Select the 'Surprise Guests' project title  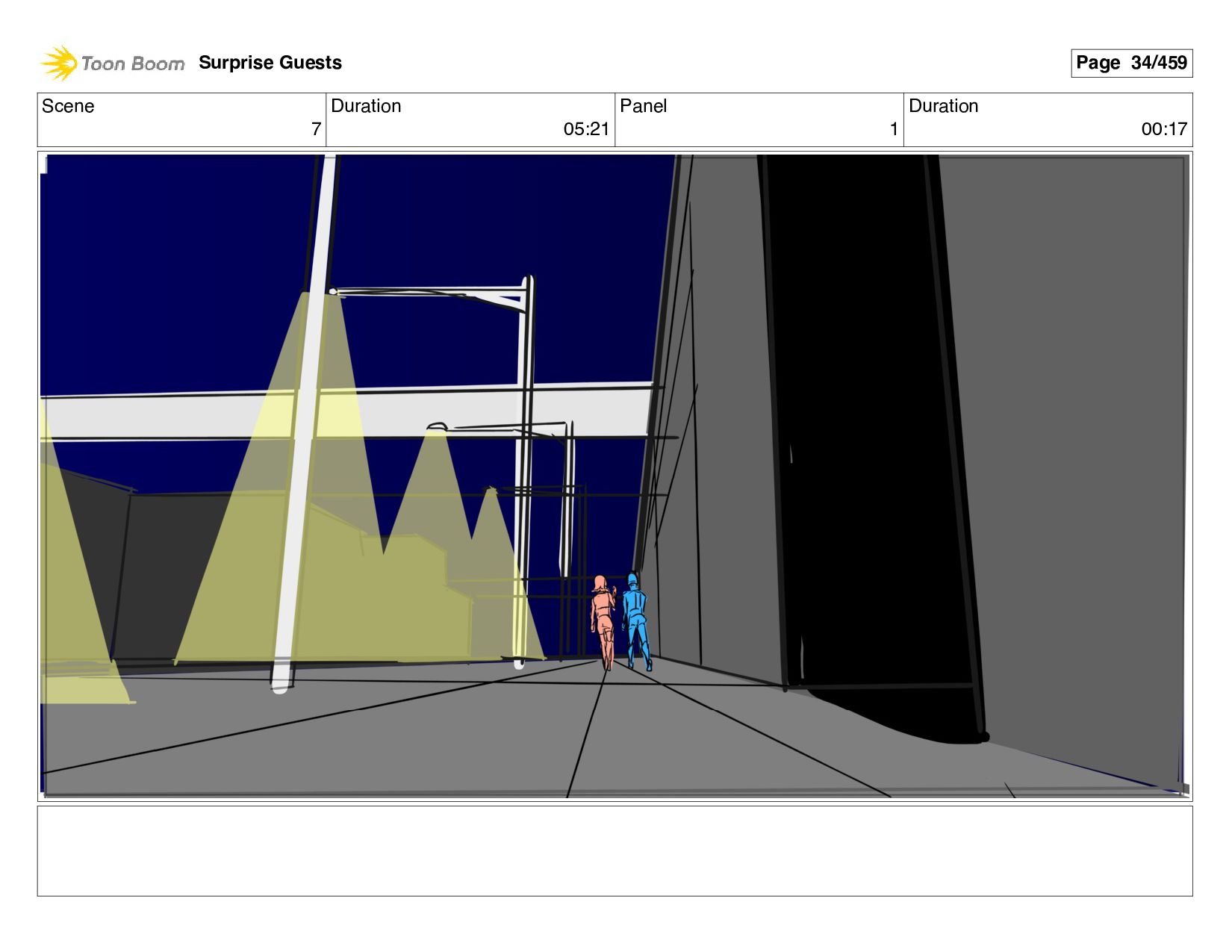click(x=270, y=63)
